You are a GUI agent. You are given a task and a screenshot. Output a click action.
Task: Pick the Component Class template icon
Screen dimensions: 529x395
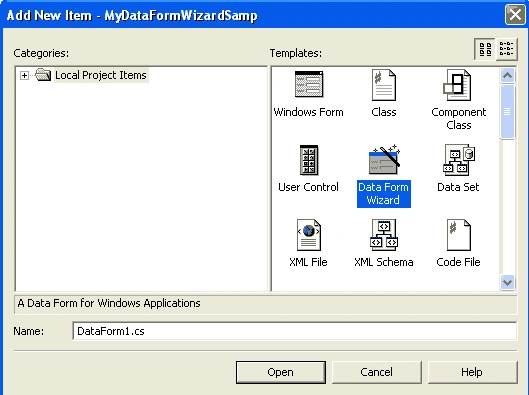click(x=457, y=85)
